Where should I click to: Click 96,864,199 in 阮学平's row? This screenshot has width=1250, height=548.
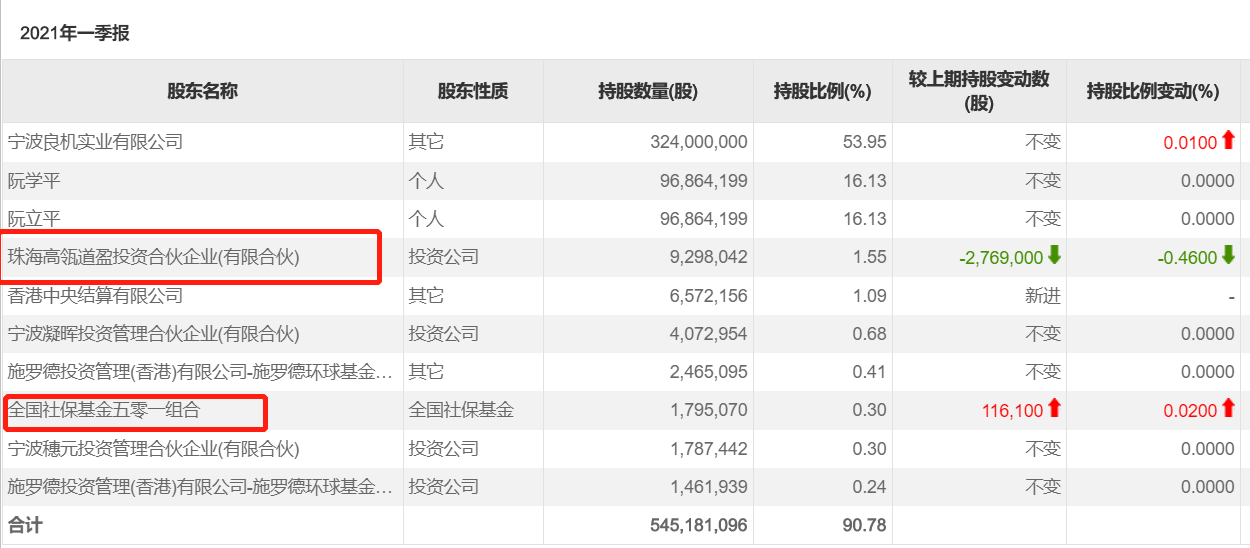(703, 181)
